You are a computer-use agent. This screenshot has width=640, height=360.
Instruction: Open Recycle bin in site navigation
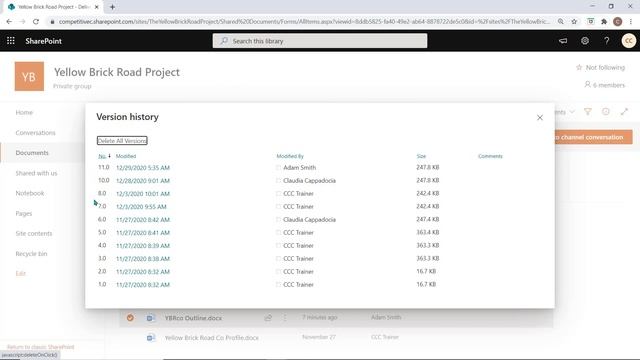click(31, 254)
